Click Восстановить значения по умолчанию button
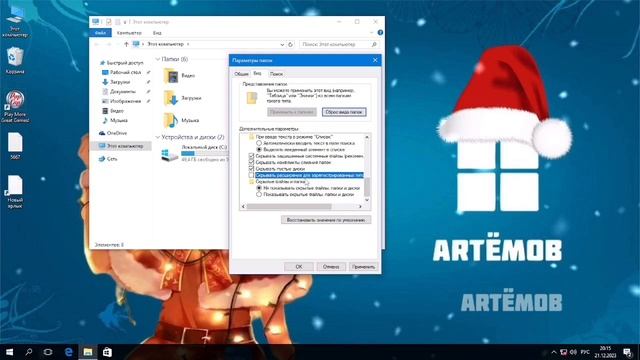 (x=326, y=220)
